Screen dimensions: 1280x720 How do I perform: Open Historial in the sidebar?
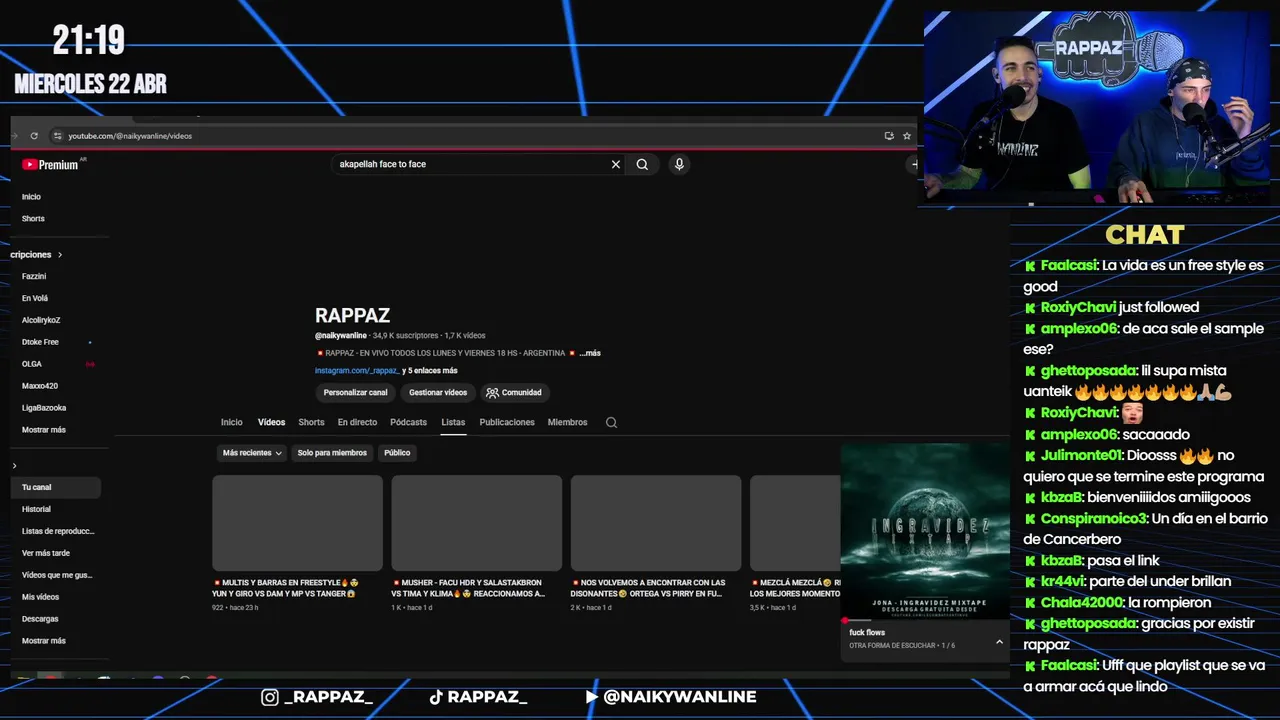[36, 510]
